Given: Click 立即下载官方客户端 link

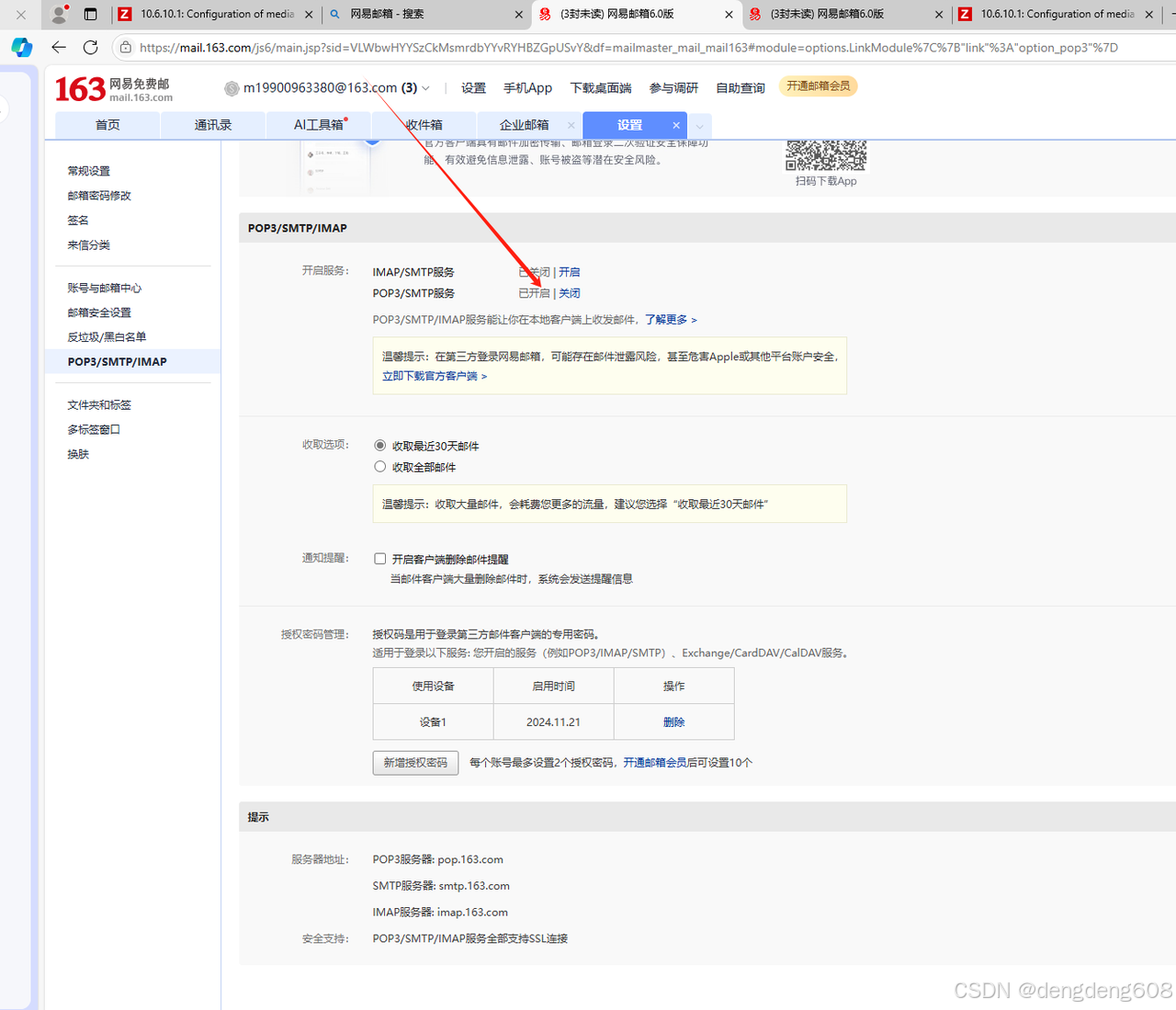Looking at the screenshot, I should coord(435,376).
